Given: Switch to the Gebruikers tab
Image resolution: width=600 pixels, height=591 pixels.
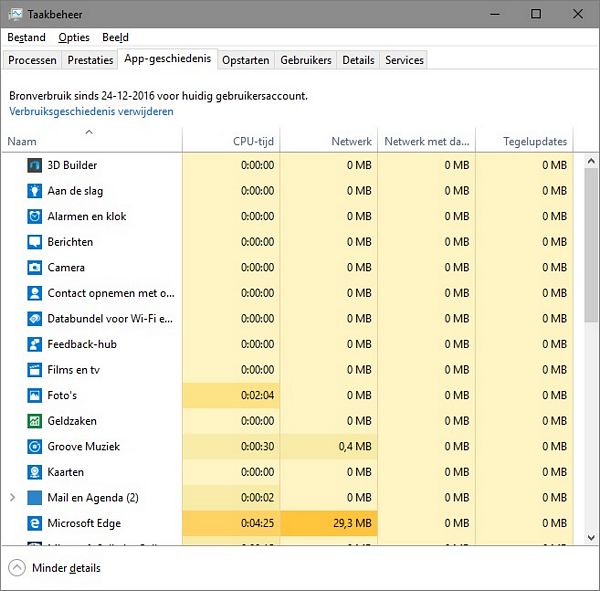Looking at the screenshot, I should coord(306,60).
